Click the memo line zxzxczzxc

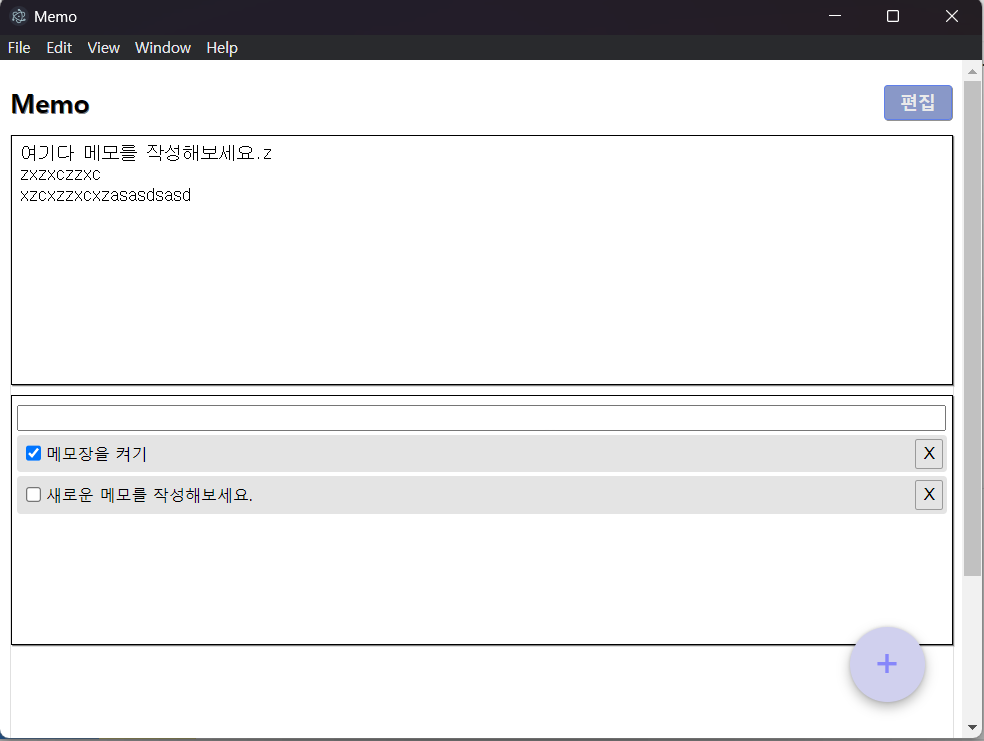tap(60, 174)
